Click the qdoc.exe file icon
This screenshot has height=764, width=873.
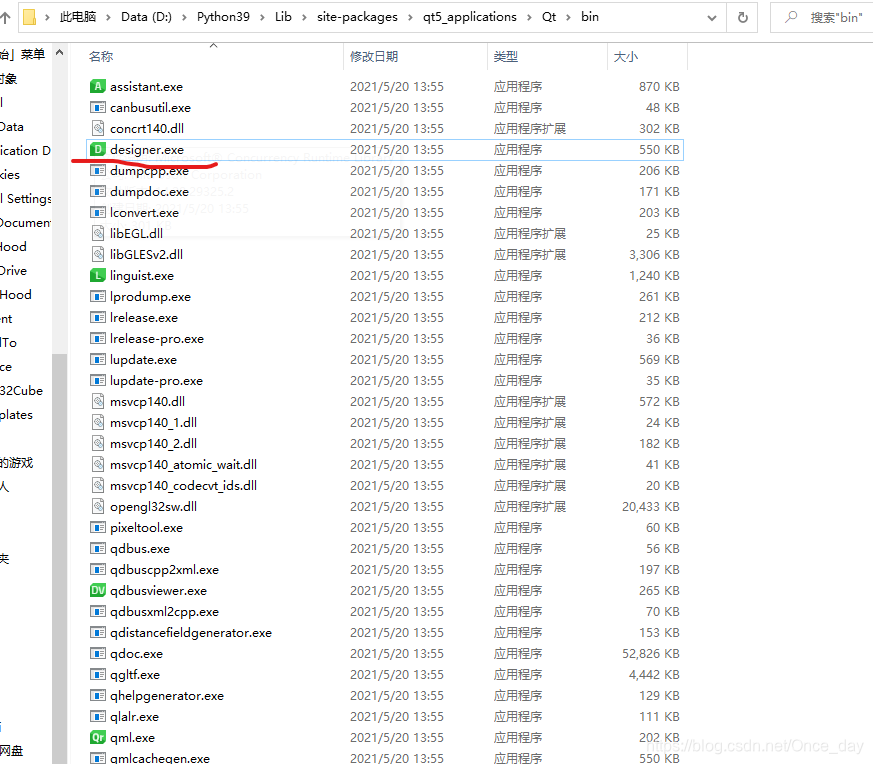pos(97,653)
